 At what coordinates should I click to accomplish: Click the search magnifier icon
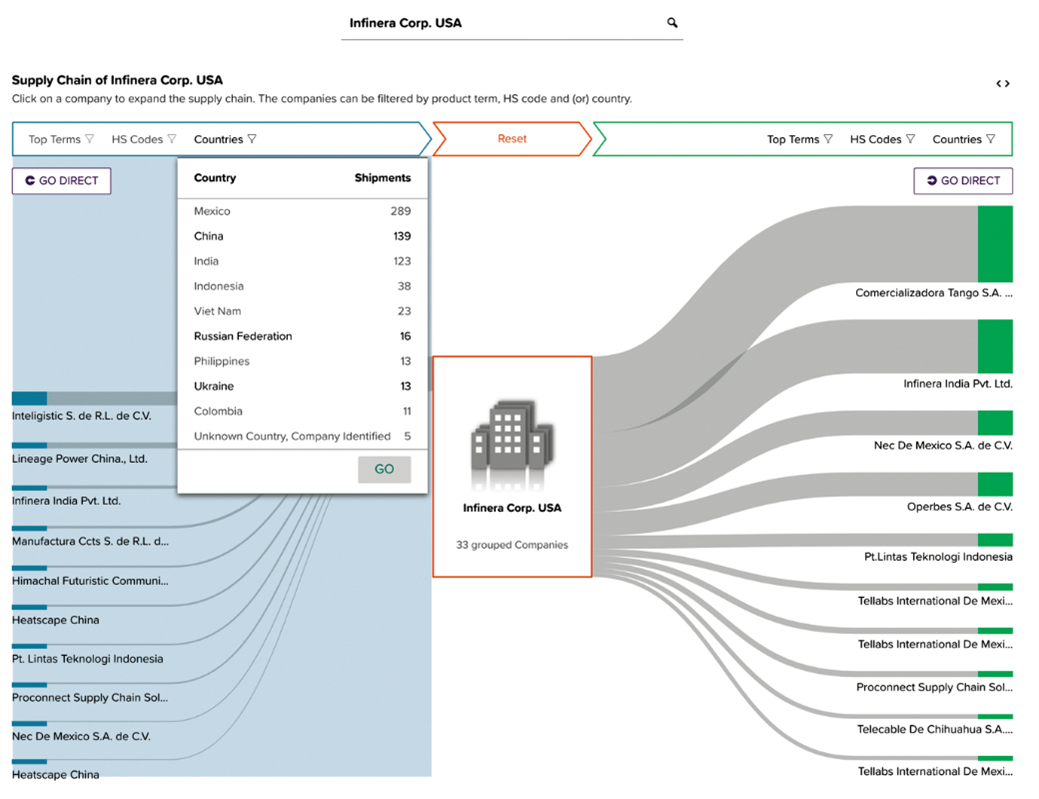click(x=671, y=22)
